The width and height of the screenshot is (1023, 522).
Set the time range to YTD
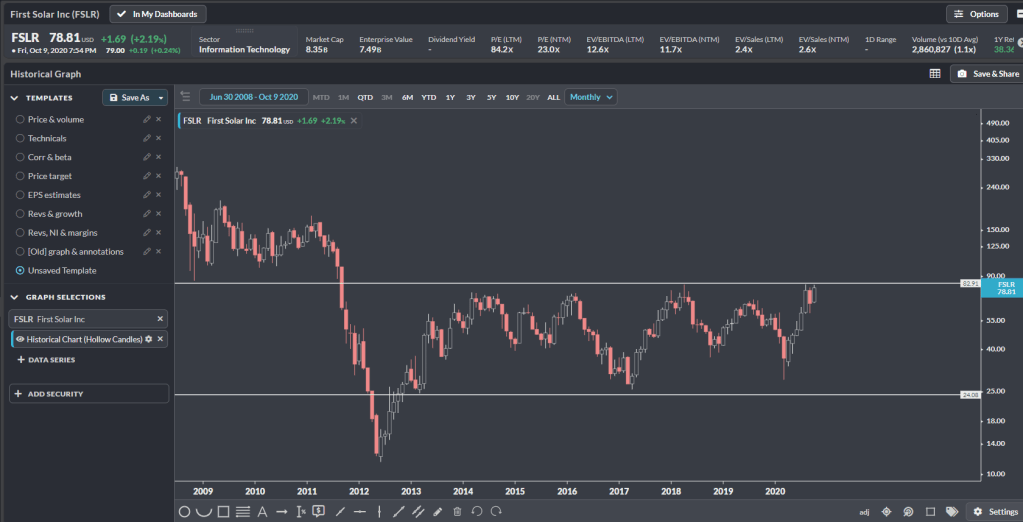click(429, 97)
